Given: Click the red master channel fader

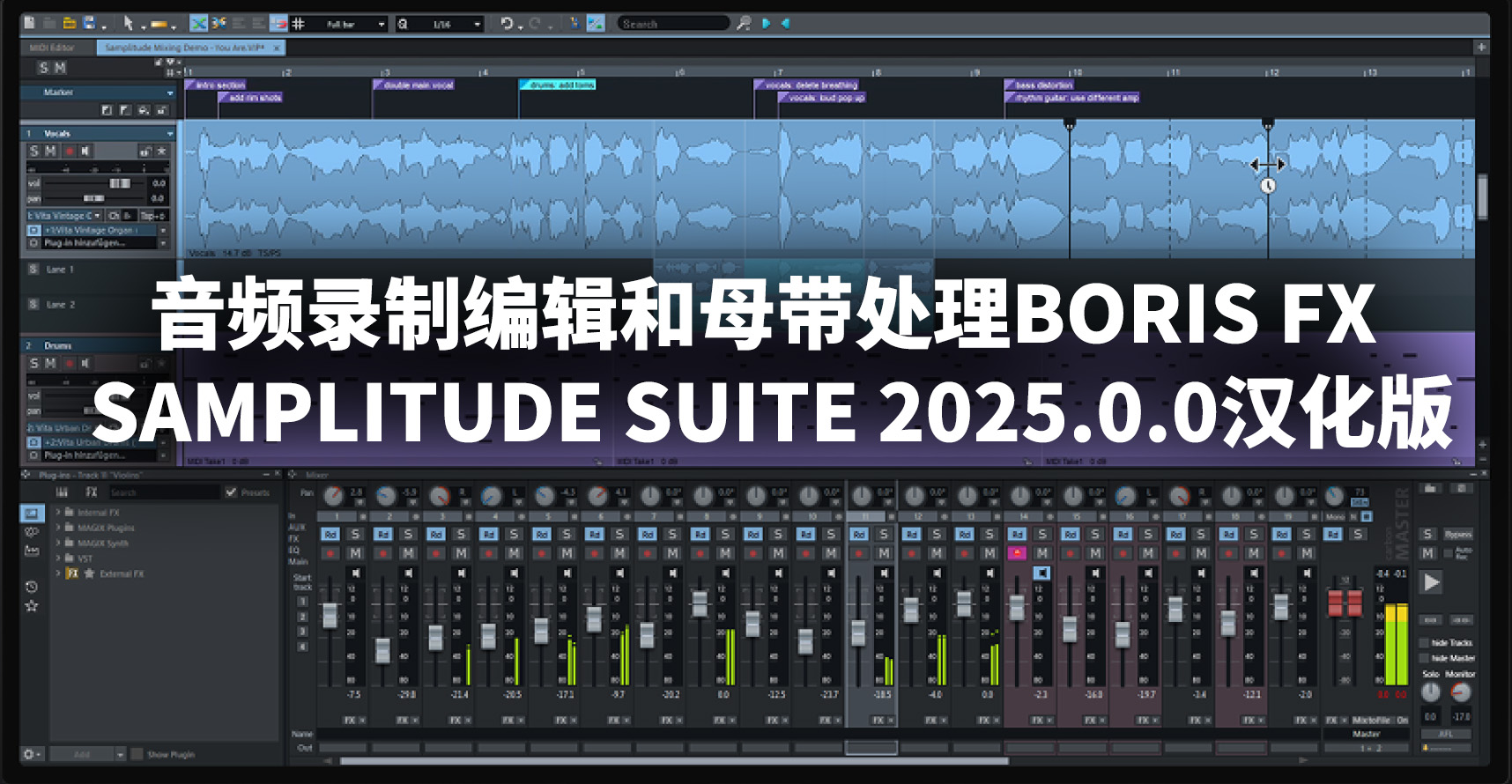Looking at the screenshot, I should (1345, 603).
